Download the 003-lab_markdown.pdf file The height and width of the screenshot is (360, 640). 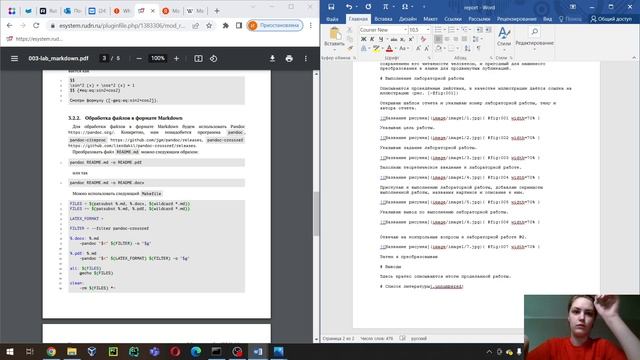click(x=272, y=58)
